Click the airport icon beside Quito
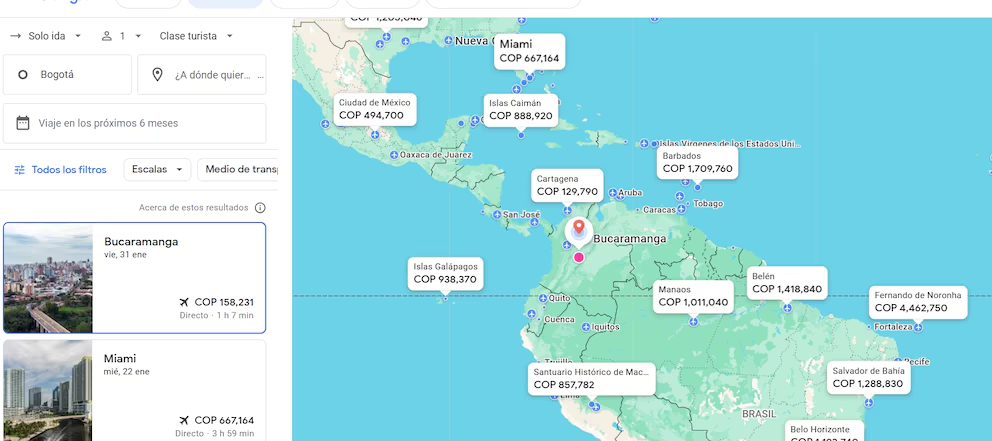 point(543,298)
